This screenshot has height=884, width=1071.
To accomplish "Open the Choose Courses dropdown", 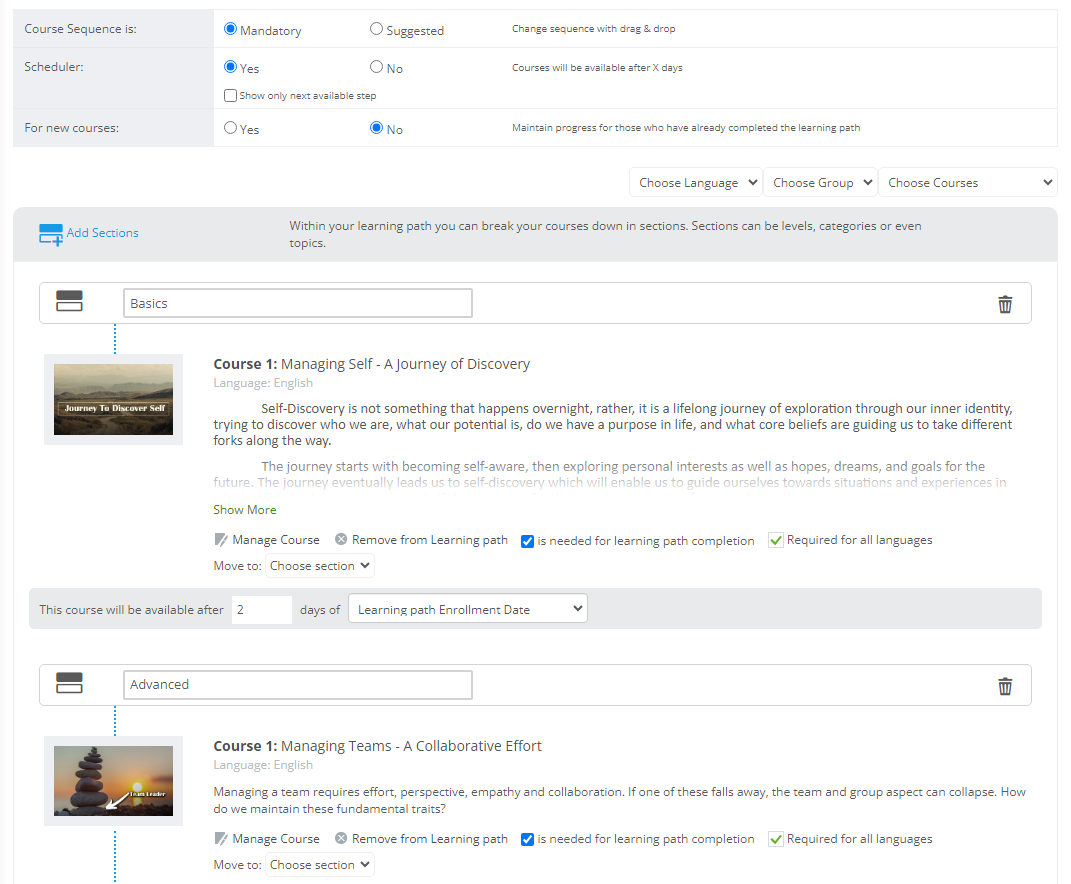I will pyautogui.click(x=967, y=182).
